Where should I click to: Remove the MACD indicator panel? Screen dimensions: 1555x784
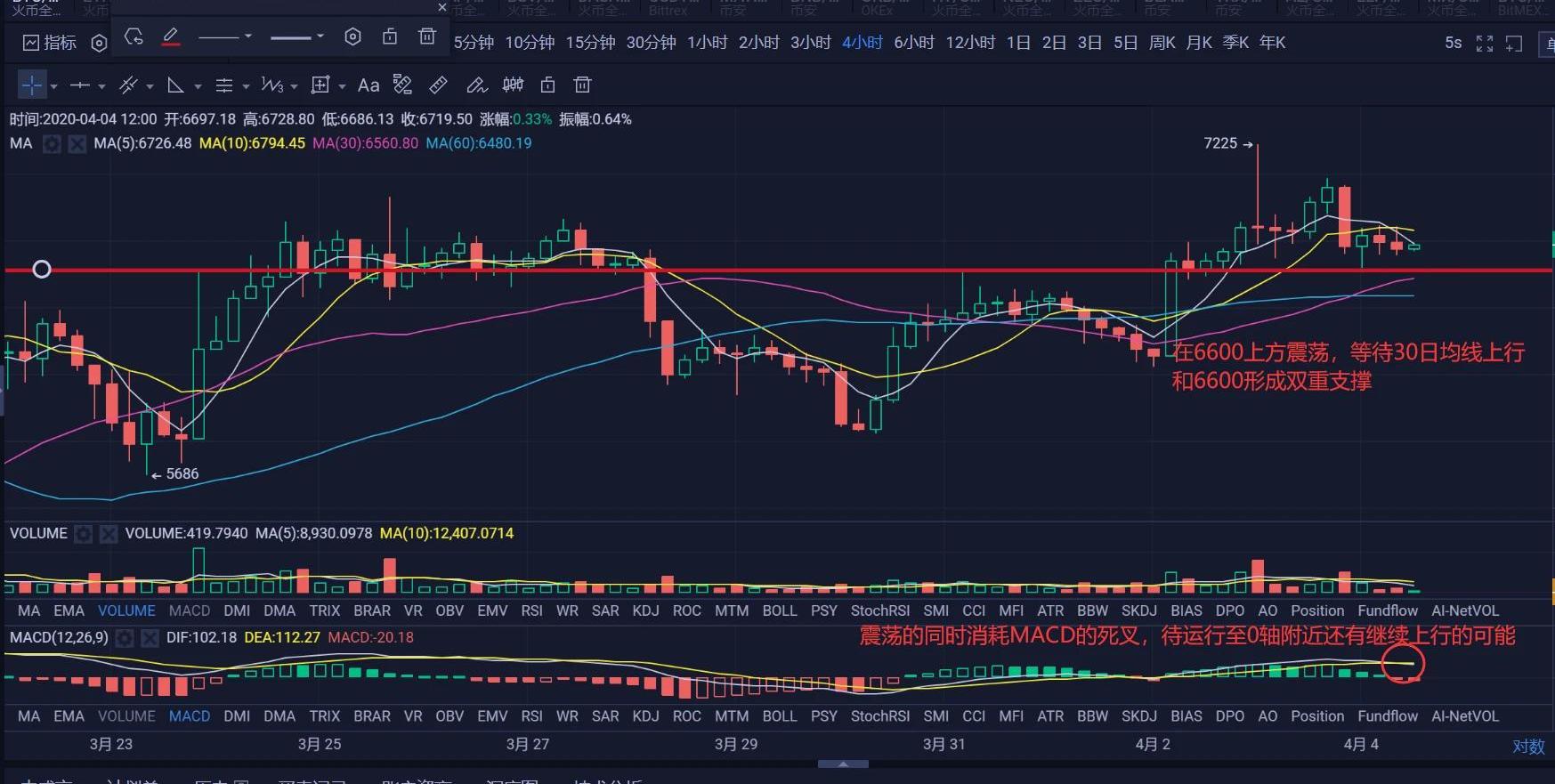[x=150, y=638]
